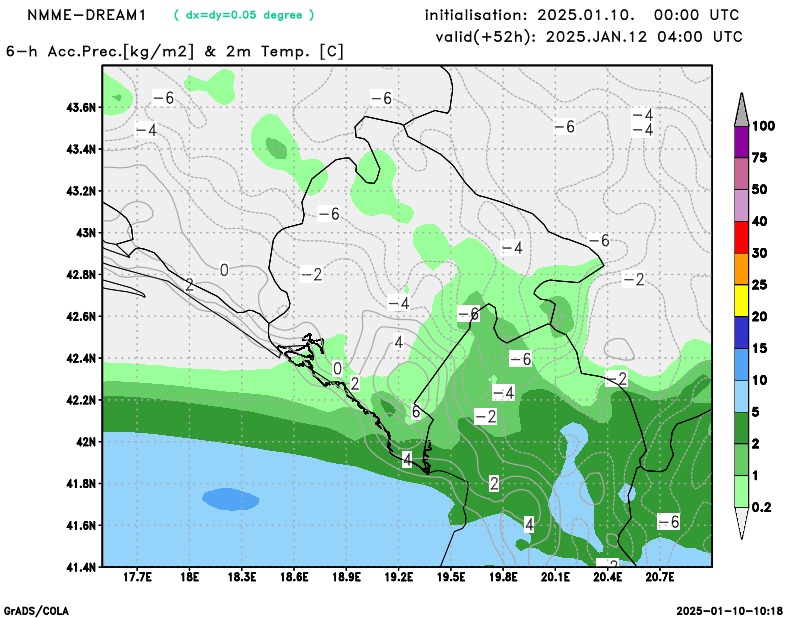Click the 18.6E longitude axis label

pyautogui.click(x=294, y=577)
